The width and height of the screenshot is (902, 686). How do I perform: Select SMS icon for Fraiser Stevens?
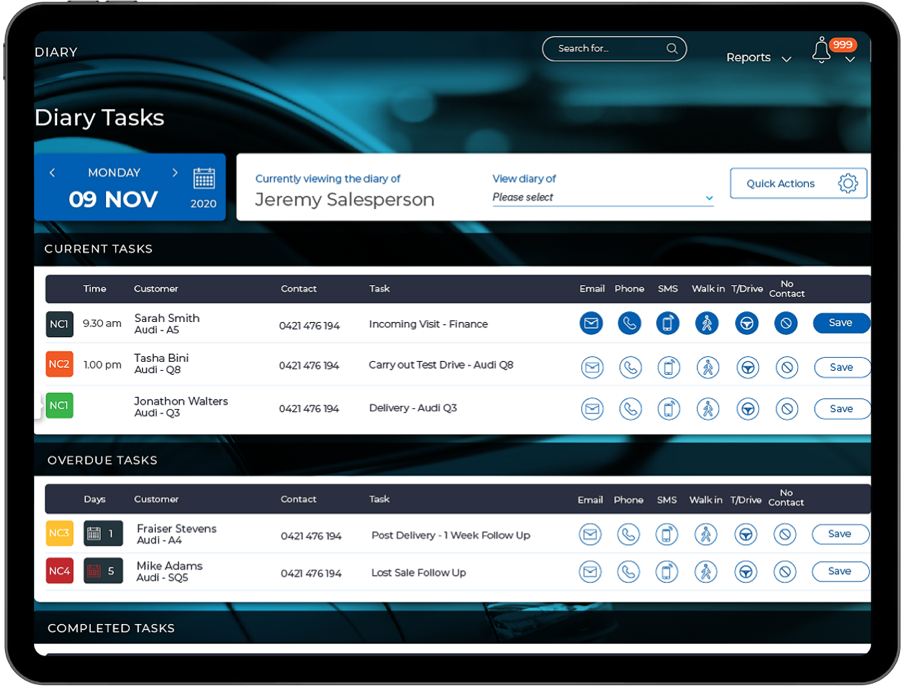click(x=667, y=535)
